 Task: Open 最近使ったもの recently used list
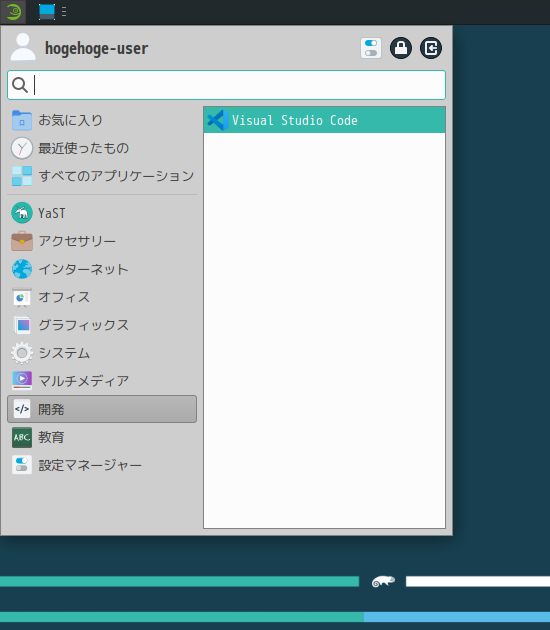(x=102, y=148)
